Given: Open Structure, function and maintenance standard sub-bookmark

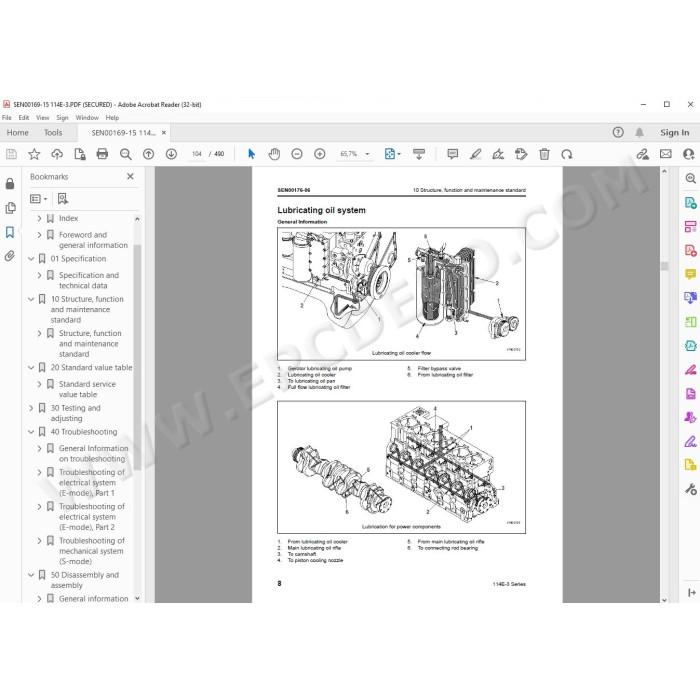Looking at the screenshot, I should tap(90, 344).
